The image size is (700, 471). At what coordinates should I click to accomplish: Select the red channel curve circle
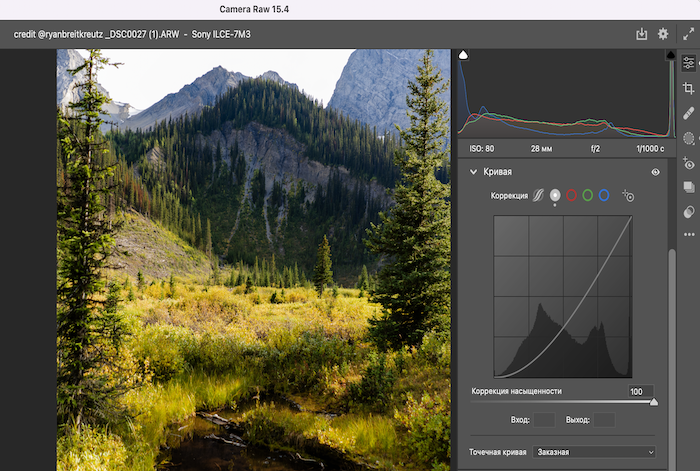(x=571, y=195)
